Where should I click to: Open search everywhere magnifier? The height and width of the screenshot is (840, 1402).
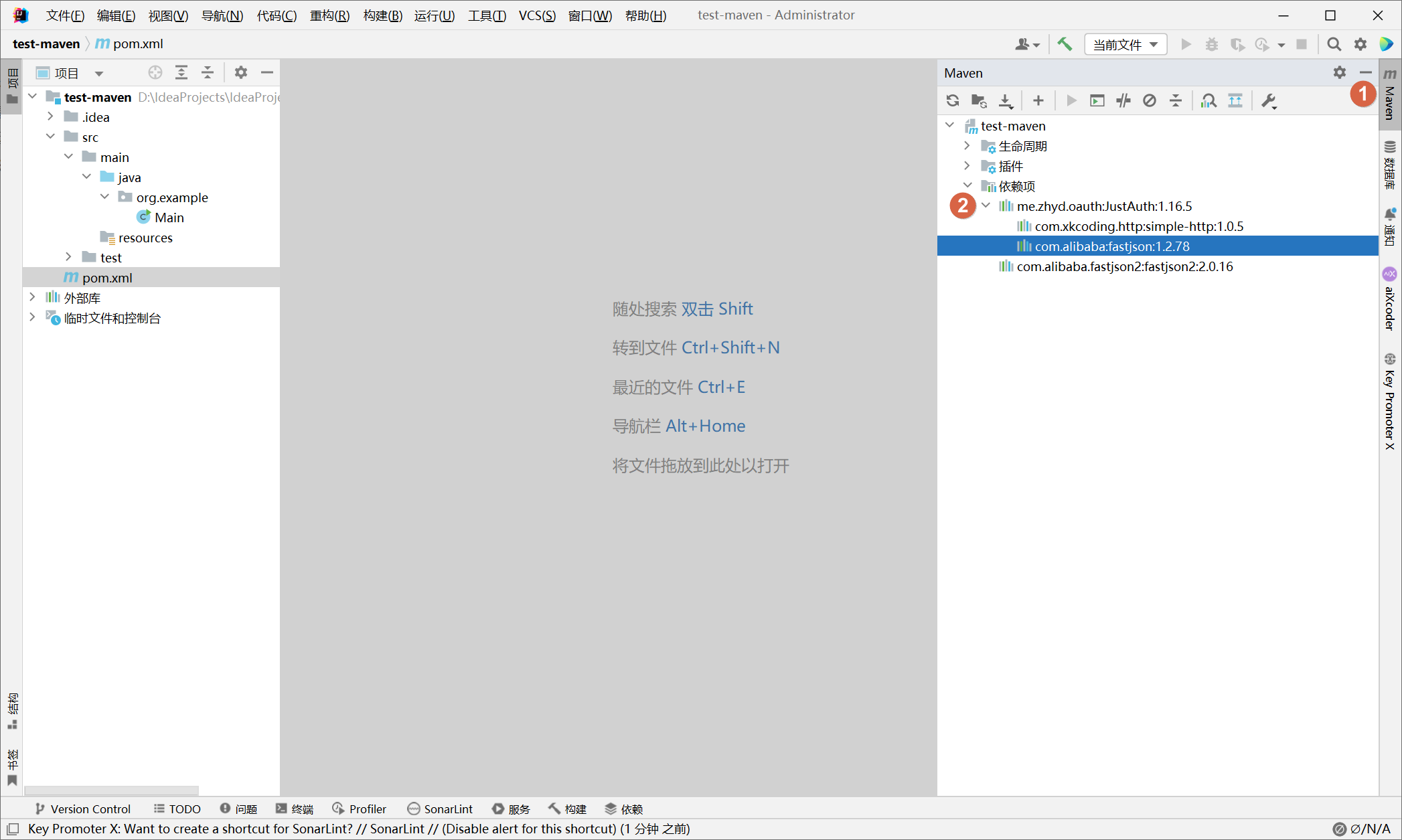pyautogui.click(x=1334, y=44)
